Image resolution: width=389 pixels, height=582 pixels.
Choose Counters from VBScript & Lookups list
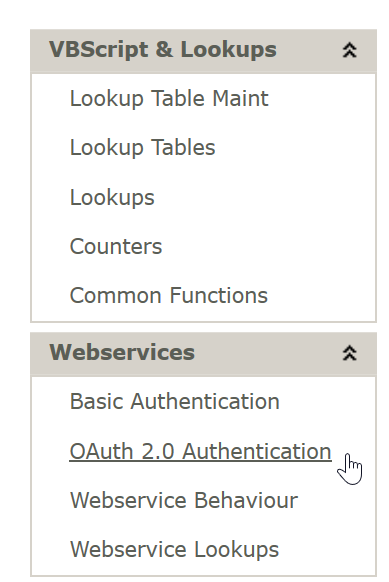tap(116, 246)
